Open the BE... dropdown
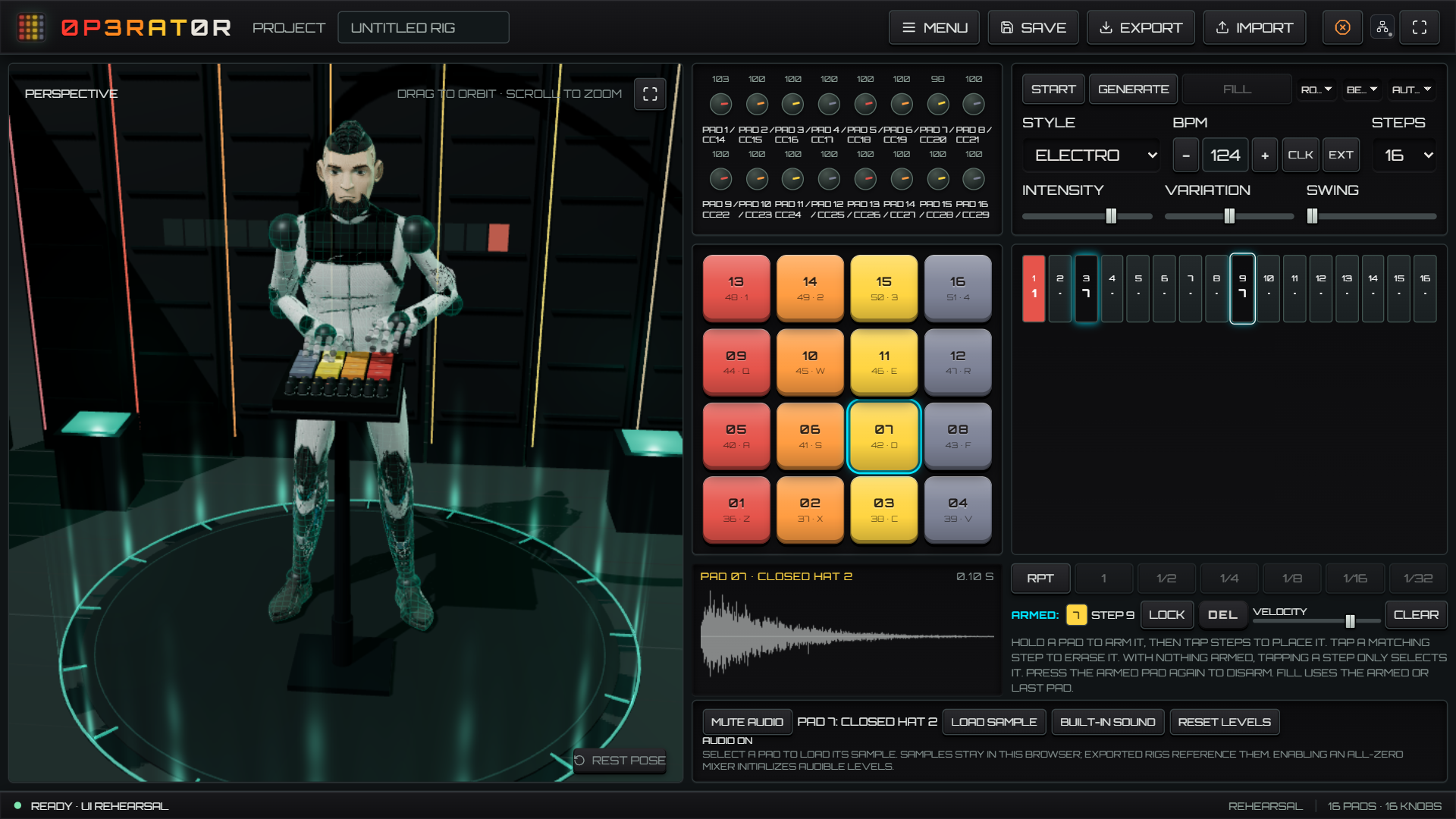The height and width of the screenshot is (819, 1456). tap(1362, 89)
